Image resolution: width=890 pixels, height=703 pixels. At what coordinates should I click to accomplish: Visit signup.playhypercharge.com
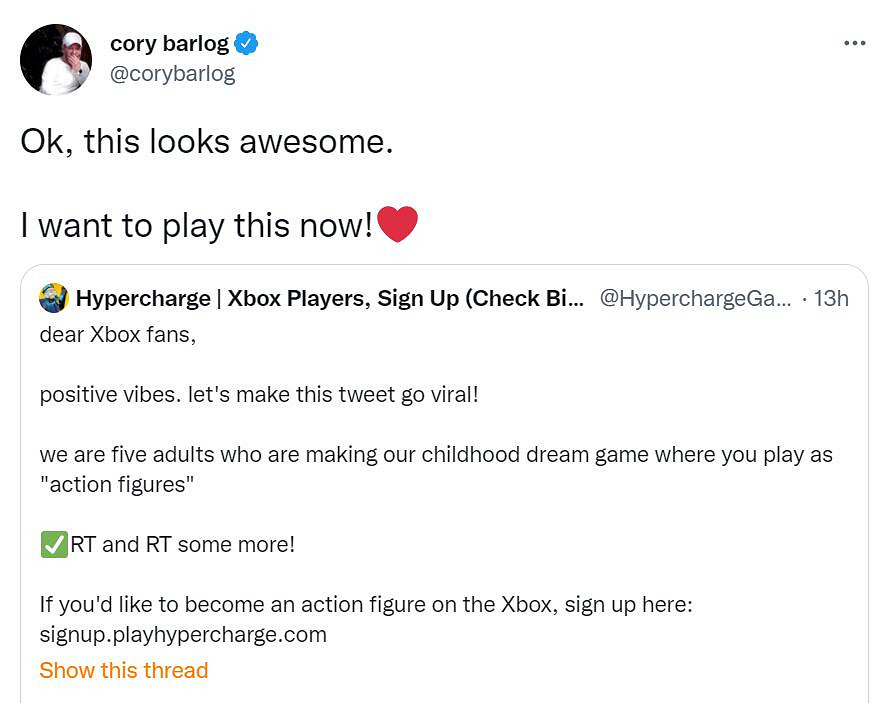[x=183, y=634]
